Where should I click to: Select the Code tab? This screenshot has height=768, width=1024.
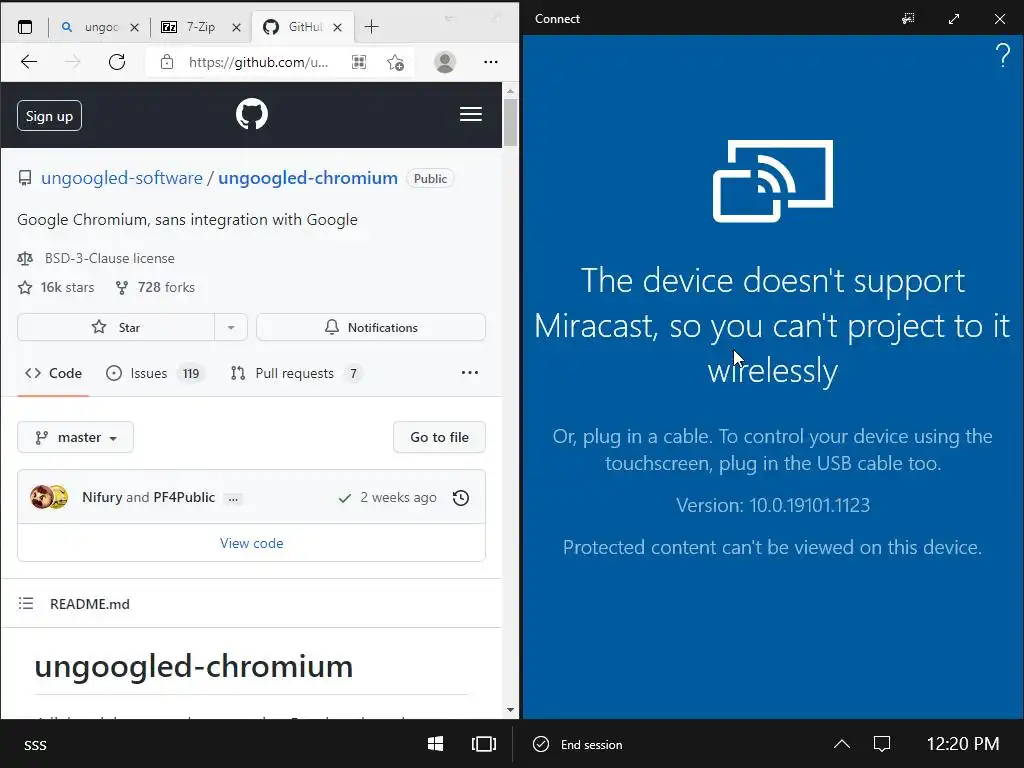tap(54, 374)
